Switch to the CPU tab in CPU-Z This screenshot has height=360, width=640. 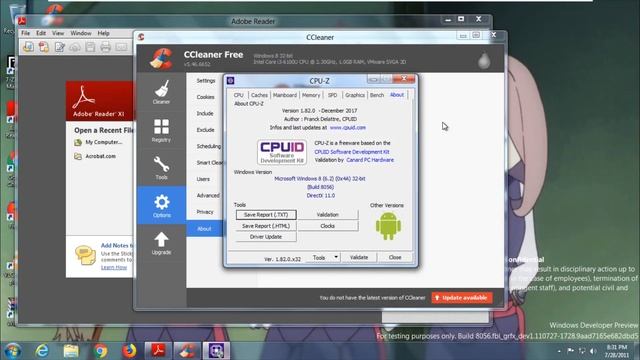tap(238, 95)
